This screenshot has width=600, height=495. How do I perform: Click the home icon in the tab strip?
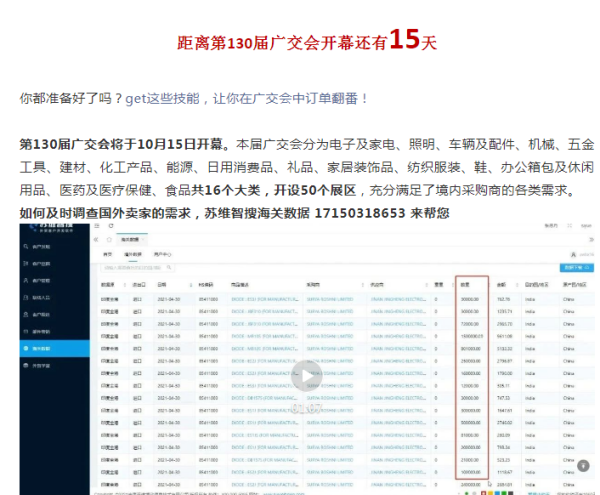109,239
